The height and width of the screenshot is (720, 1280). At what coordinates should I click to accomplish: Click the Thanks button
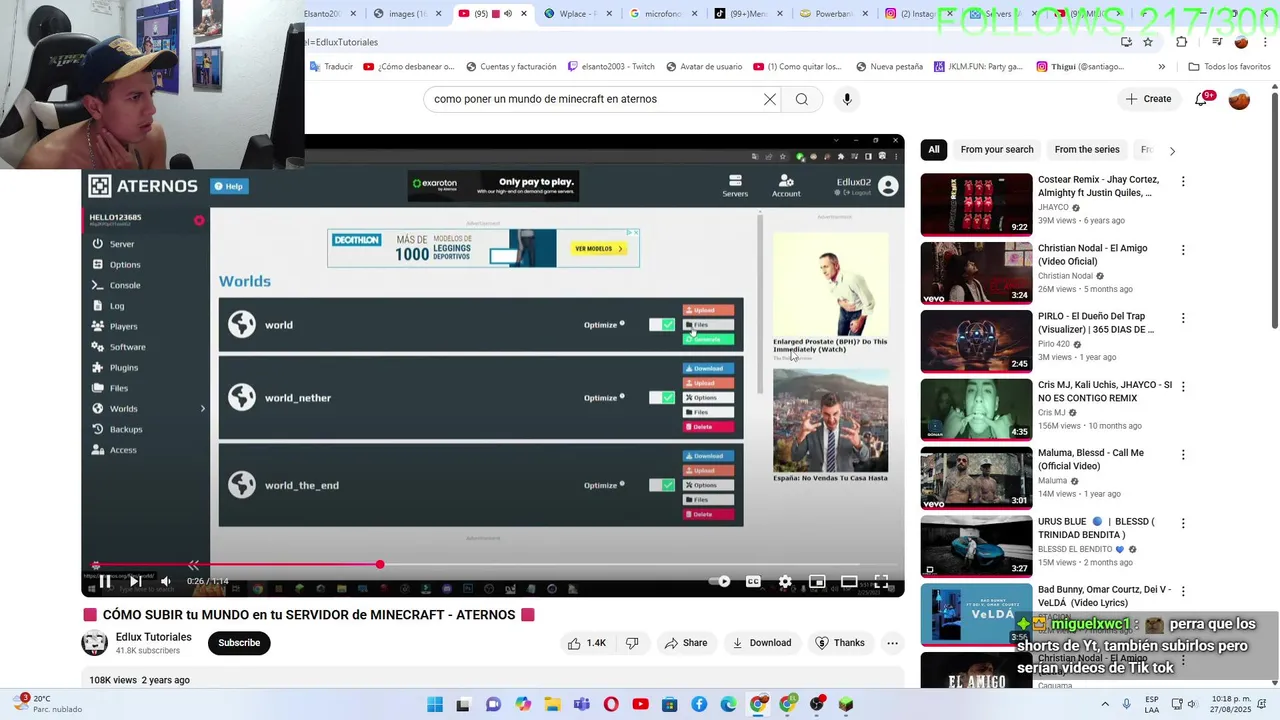click(840, 643)
